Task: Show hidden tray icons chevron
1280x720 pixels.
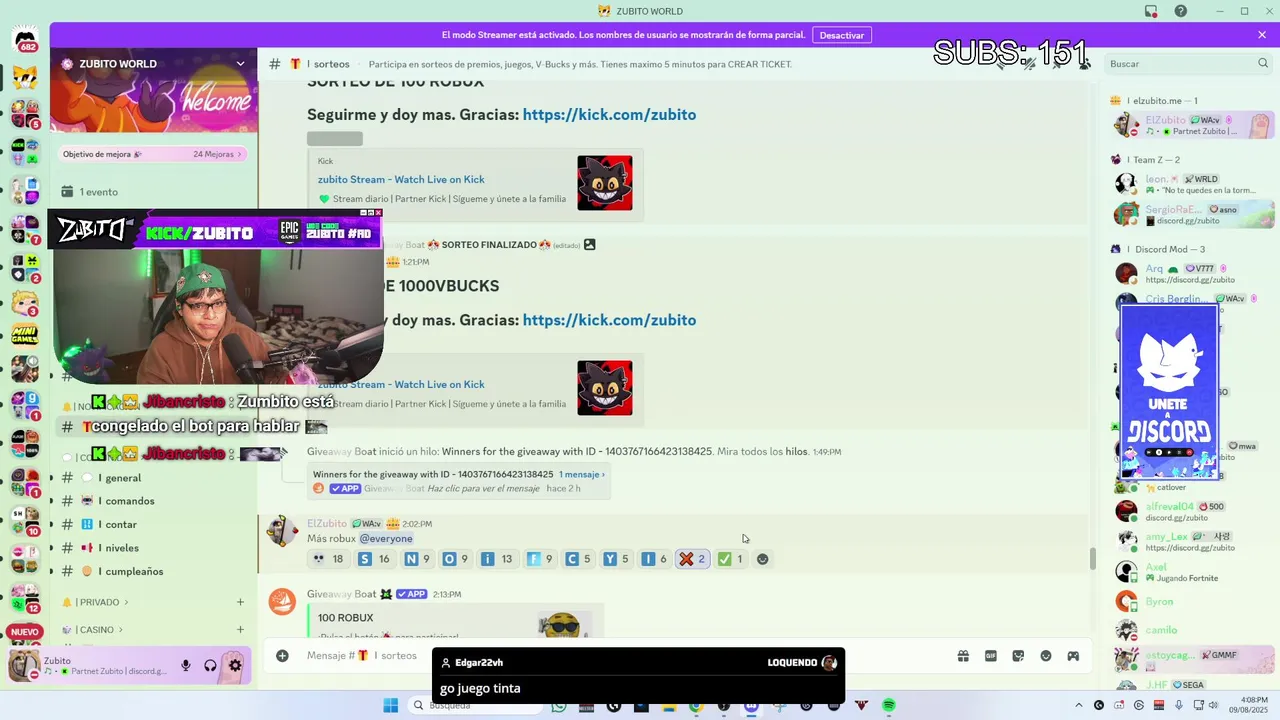Action: tap(1078, 705)
